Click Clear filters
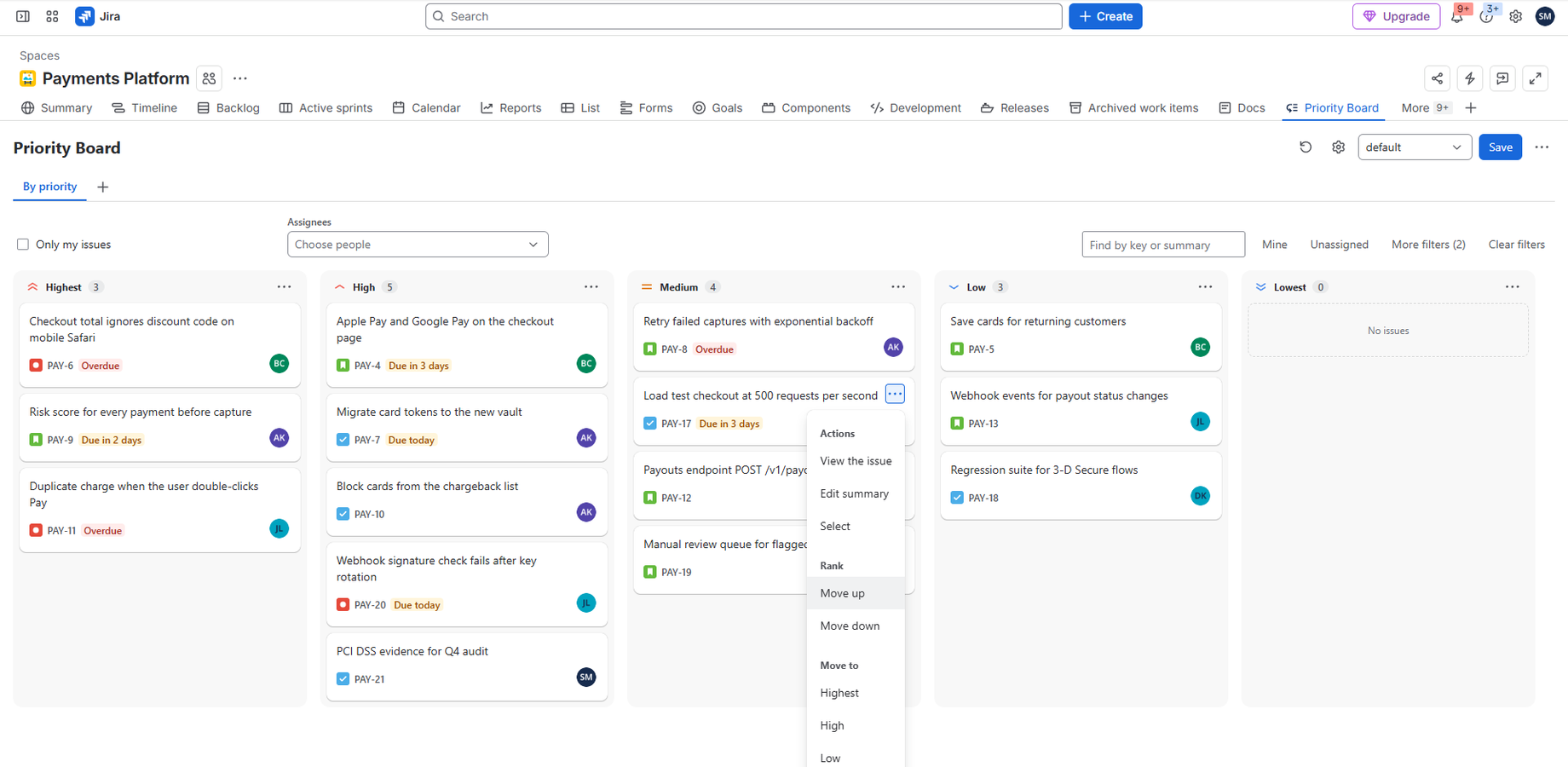 1516,245
